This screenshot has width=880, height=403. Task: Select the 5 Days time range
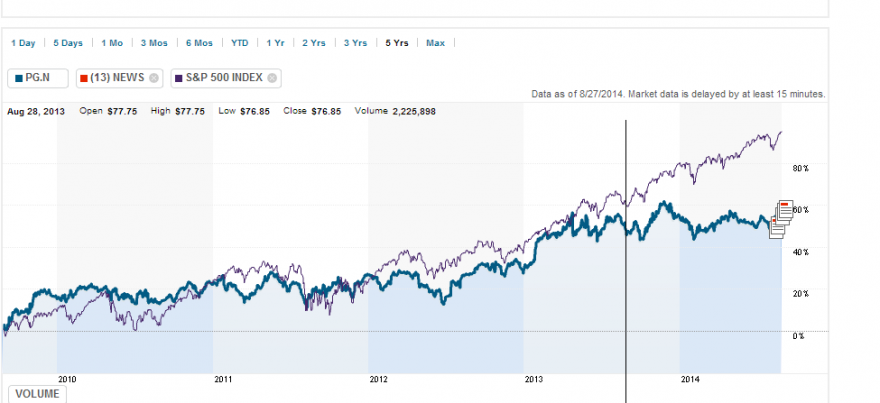click(x=68, y=43)
